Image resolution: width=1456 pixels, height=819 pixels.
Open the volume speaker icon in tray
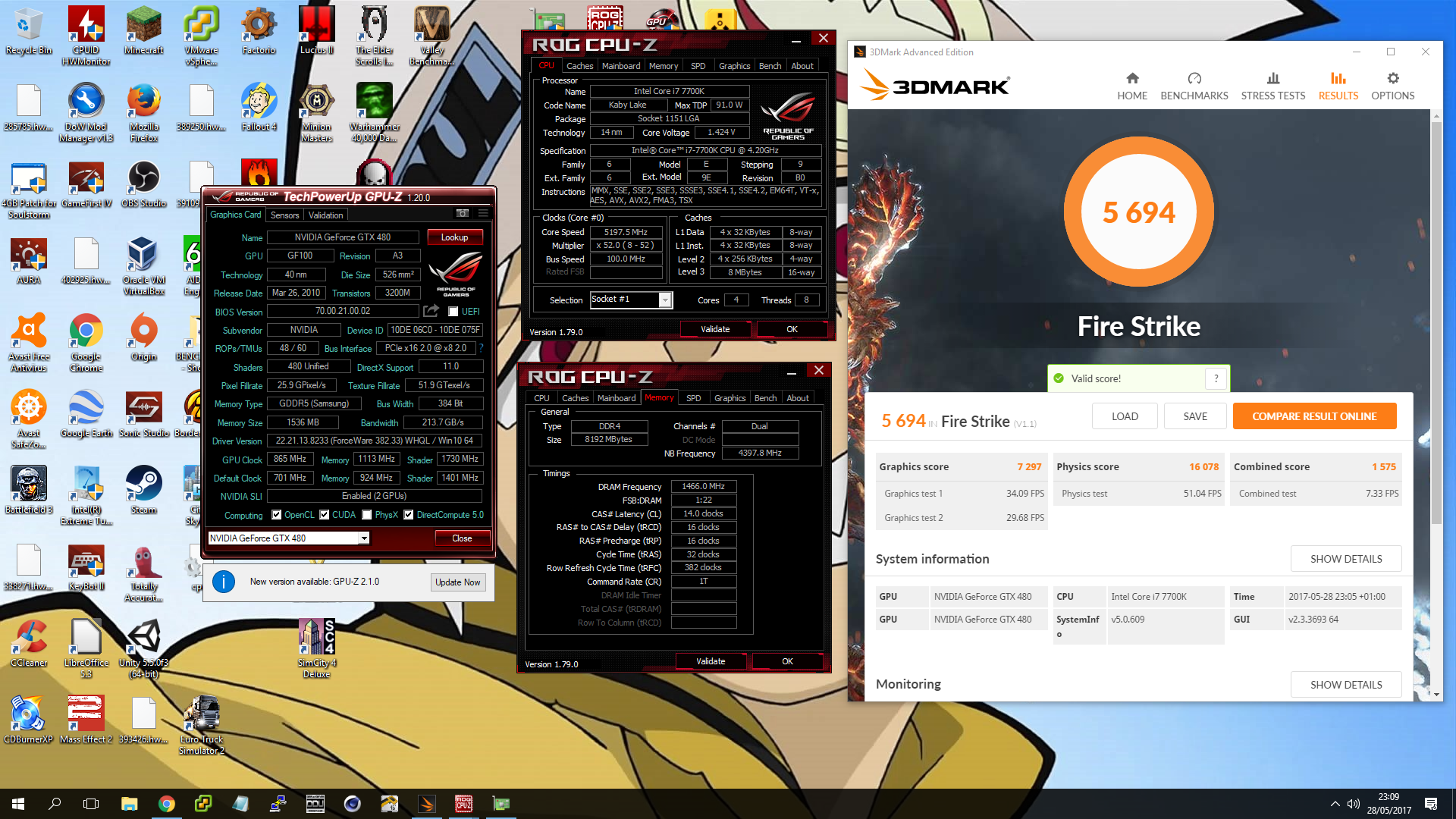point(1354,804)
